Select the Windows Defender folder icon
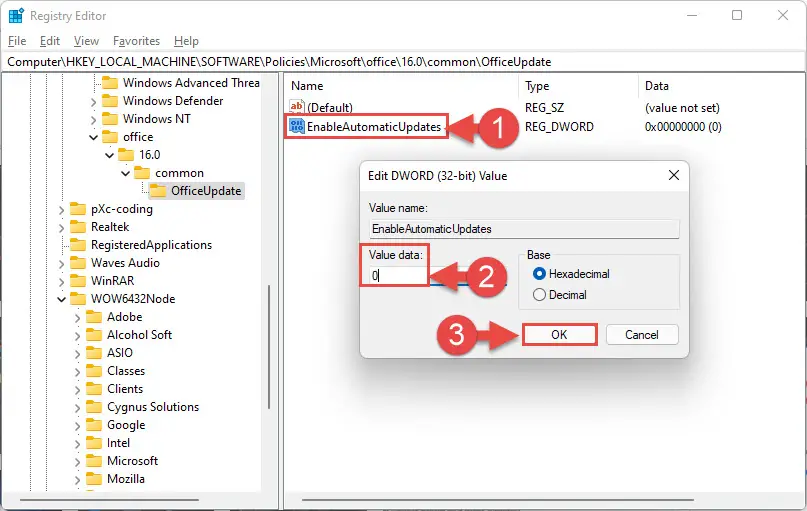 point(110,101)
